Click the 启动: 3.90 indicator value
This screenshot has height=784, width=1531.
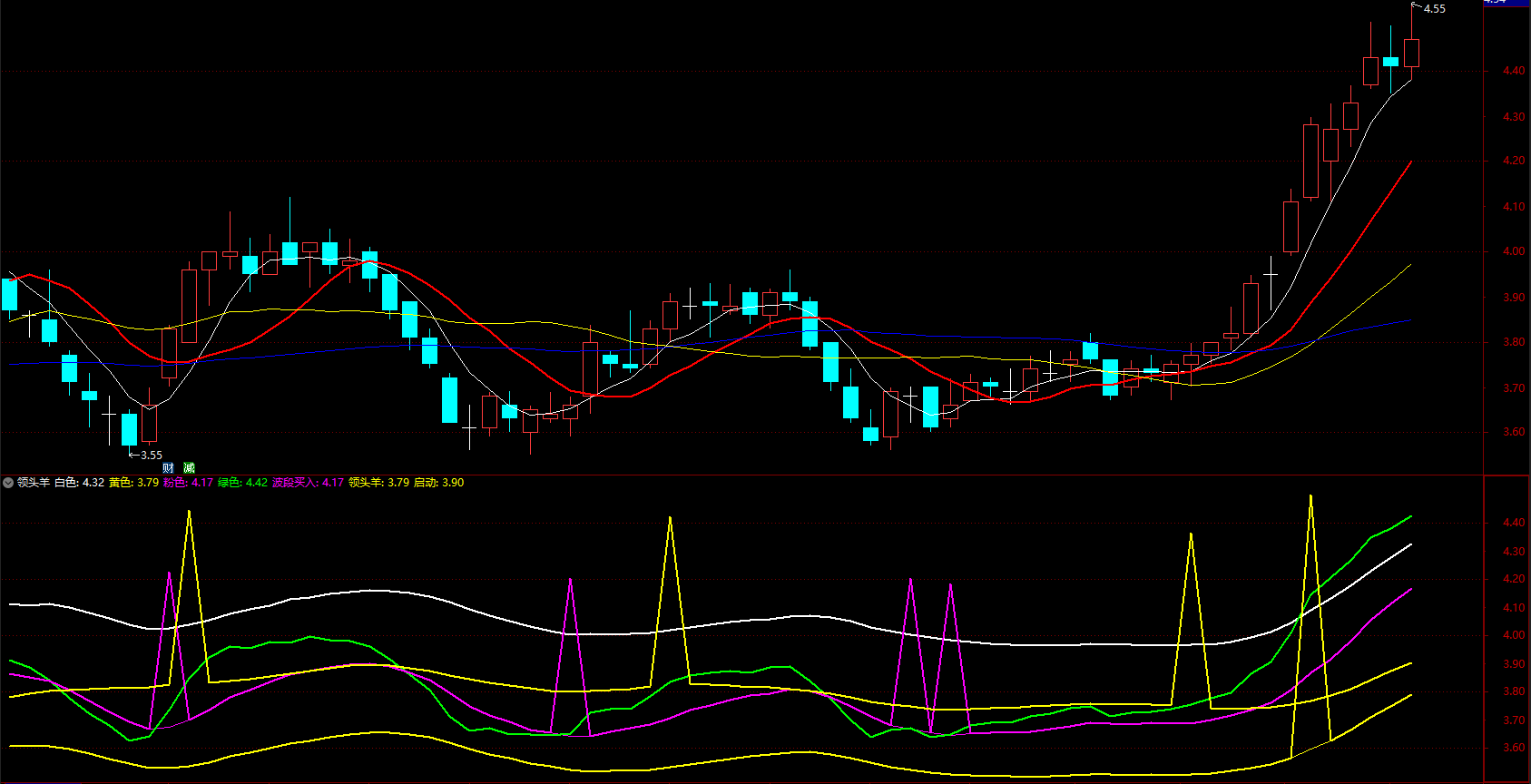click(438, 483)
